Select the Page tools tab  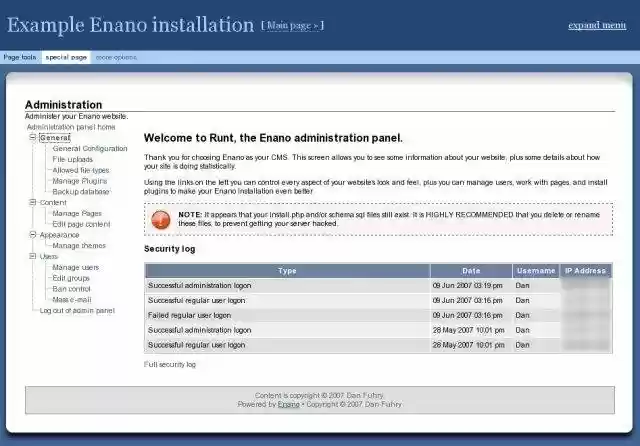click(20, 58)
